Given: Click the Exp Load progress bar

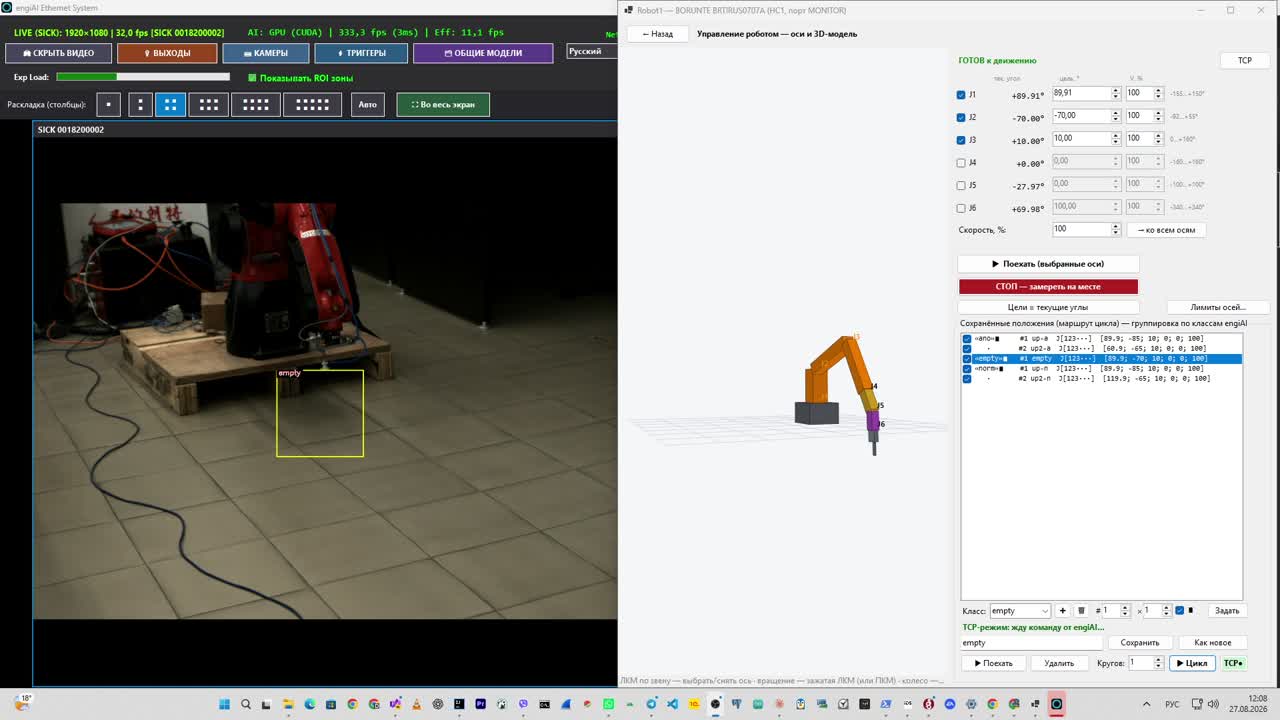Looking at the screenshot, I should [x=143, y=77].
